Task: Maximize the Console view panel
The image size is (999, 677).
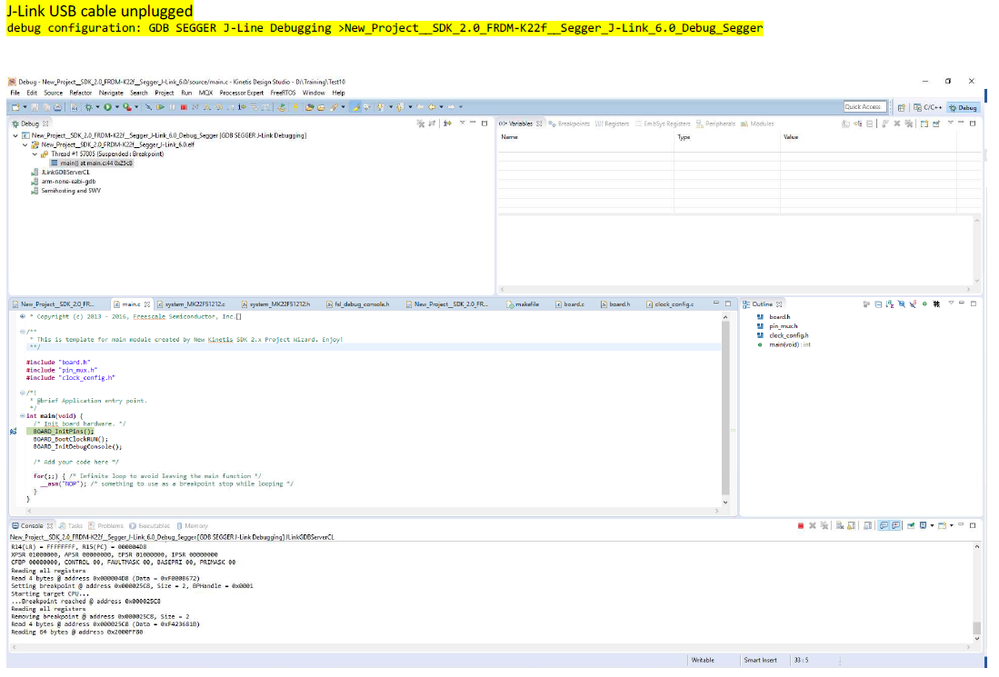Action: 973,525
